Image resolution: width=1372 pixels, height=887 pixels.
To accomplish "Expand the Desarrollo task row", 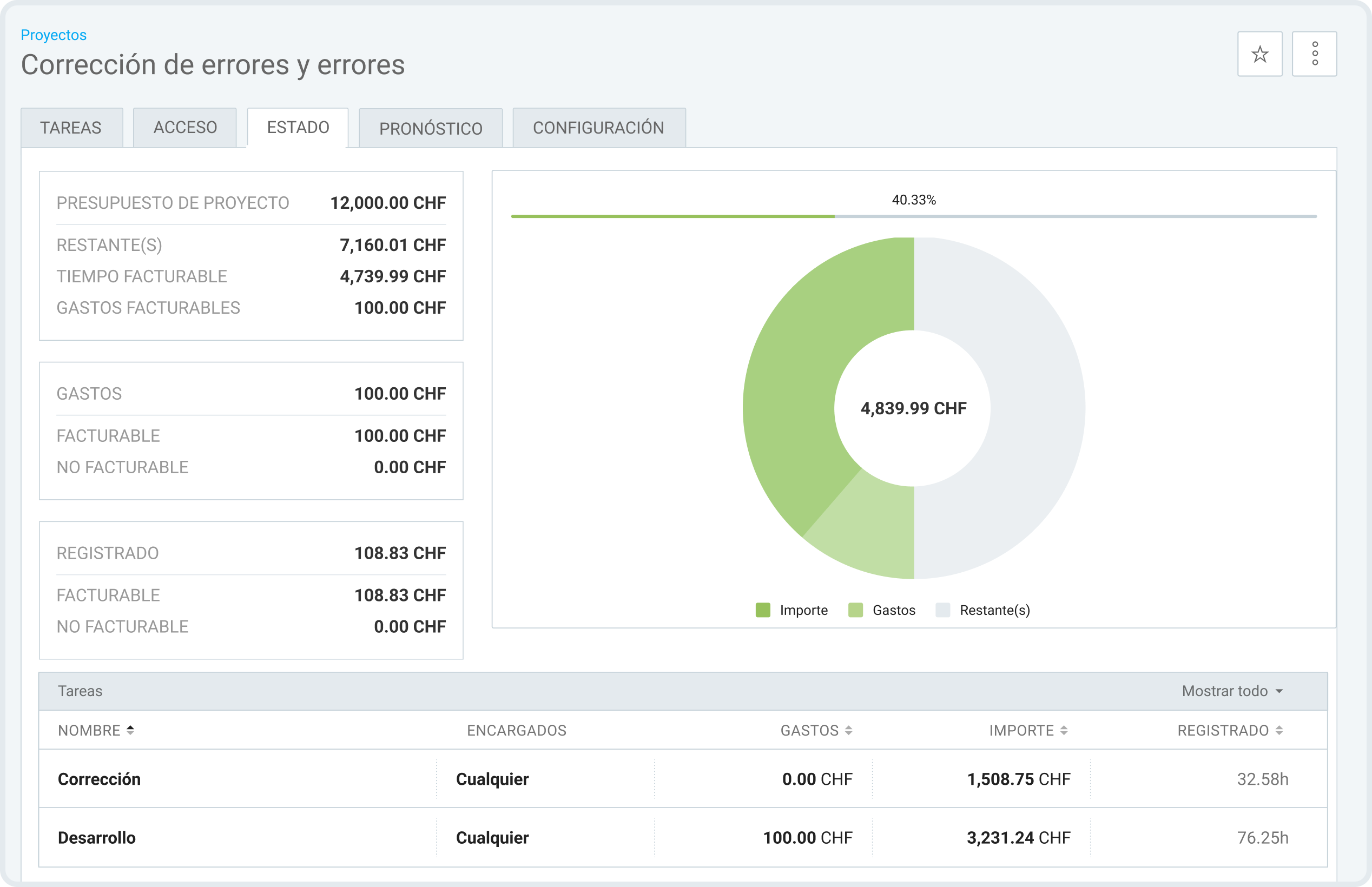I will (97, 837).
